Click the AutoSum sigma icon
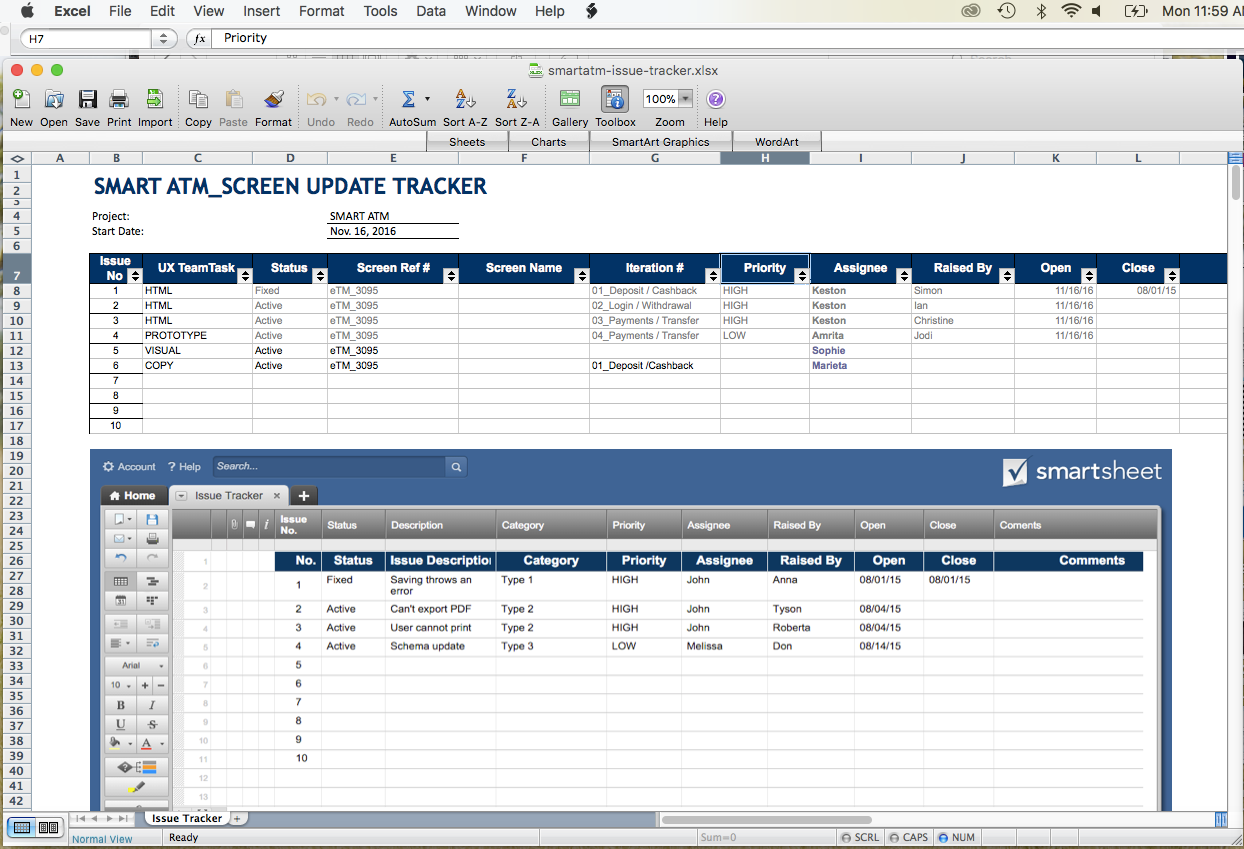The image size is (1244, 849). [408, 99]
